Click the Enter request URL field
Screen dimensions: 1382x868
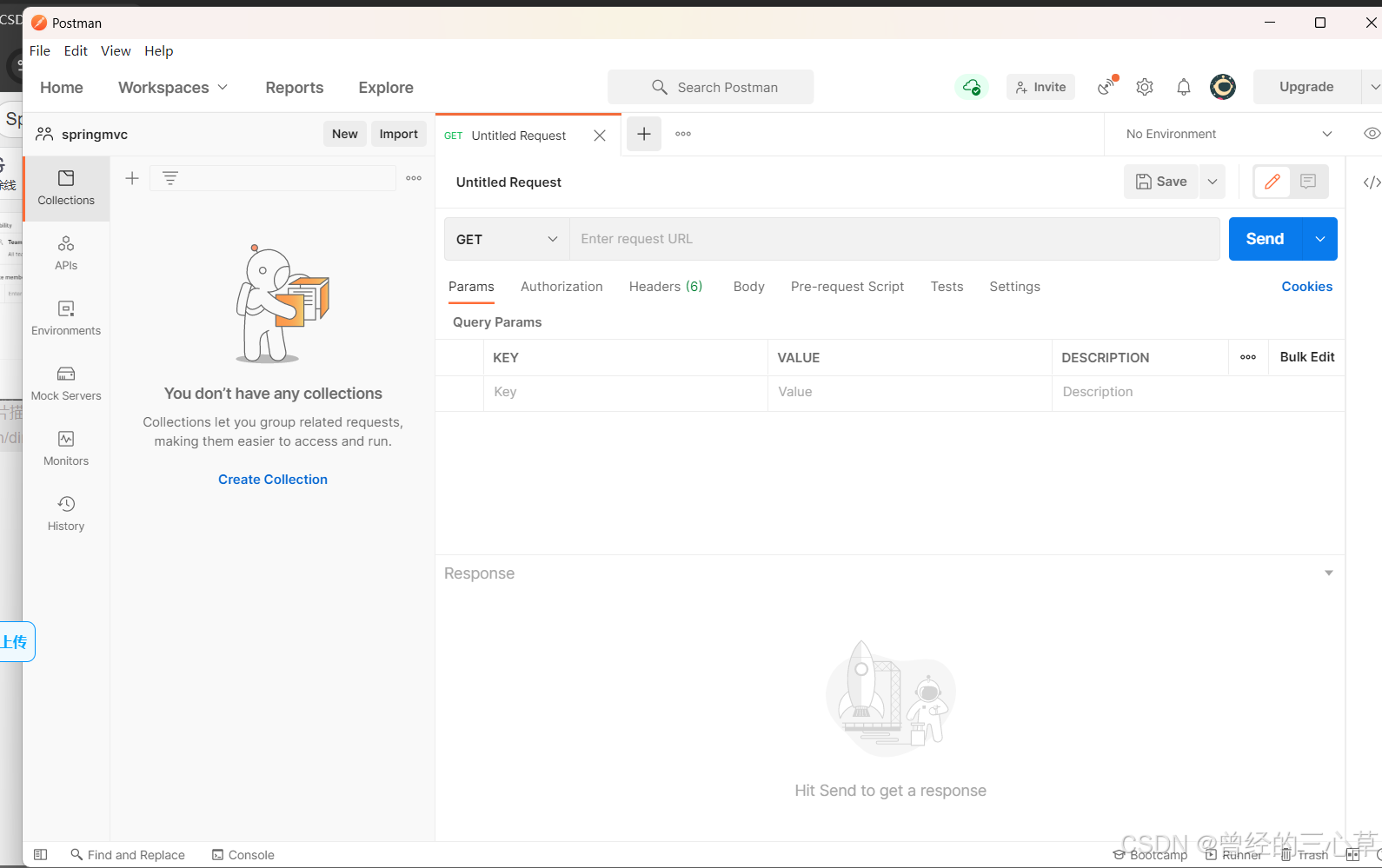click(894, 239)
